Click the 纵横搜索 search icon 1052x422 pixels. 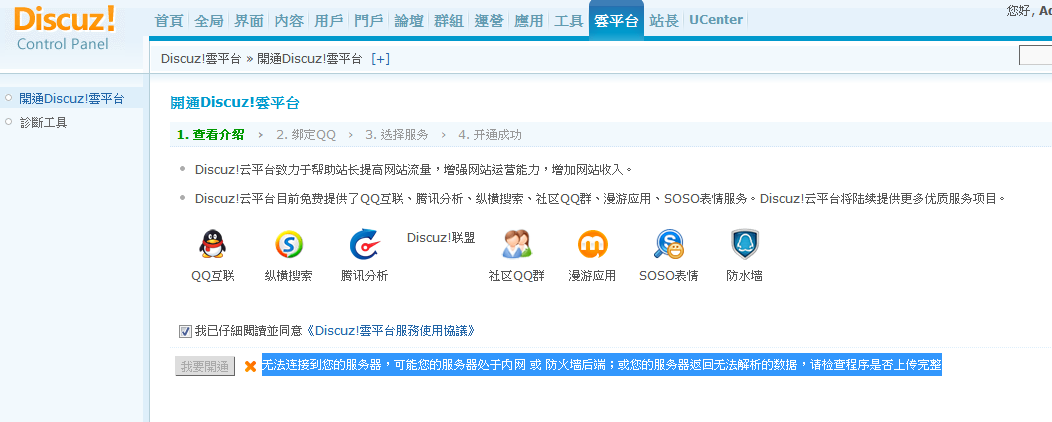(288, 244)
